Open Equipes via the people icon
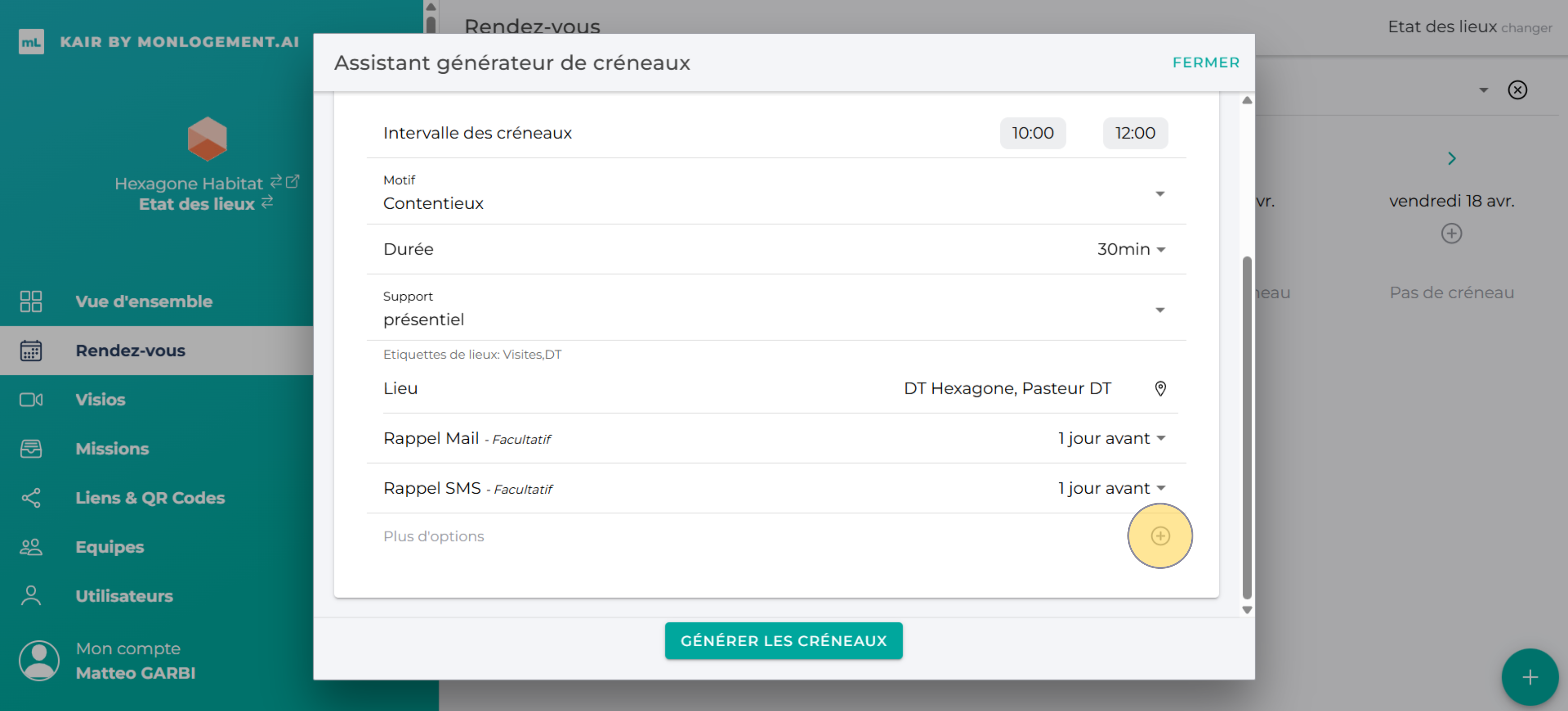Screen dimensions: 1568x711 pyautogui.click(x=30, y=546)
